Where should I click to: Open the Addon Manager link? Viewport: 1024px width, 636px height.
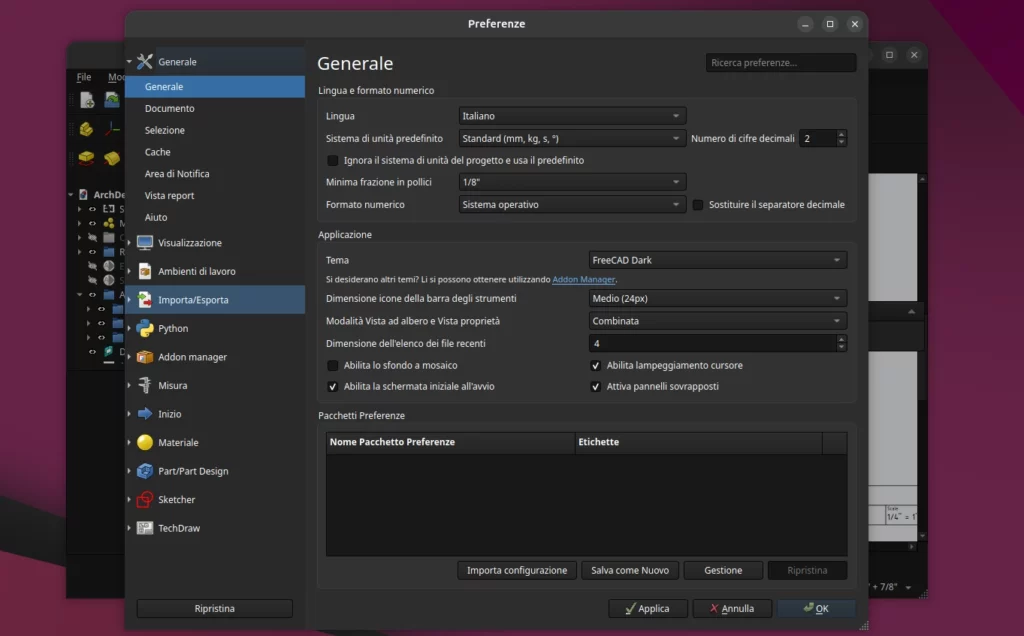583,279
